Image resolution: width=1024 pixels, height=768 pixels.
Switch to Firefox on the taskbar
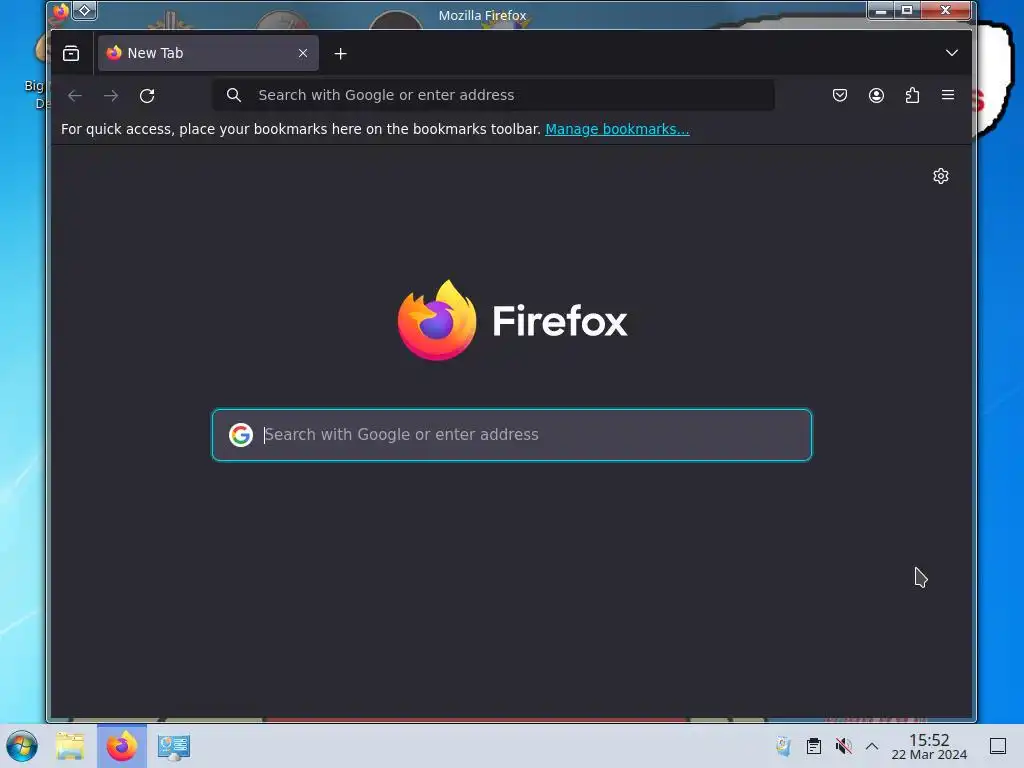pos(122,746)
